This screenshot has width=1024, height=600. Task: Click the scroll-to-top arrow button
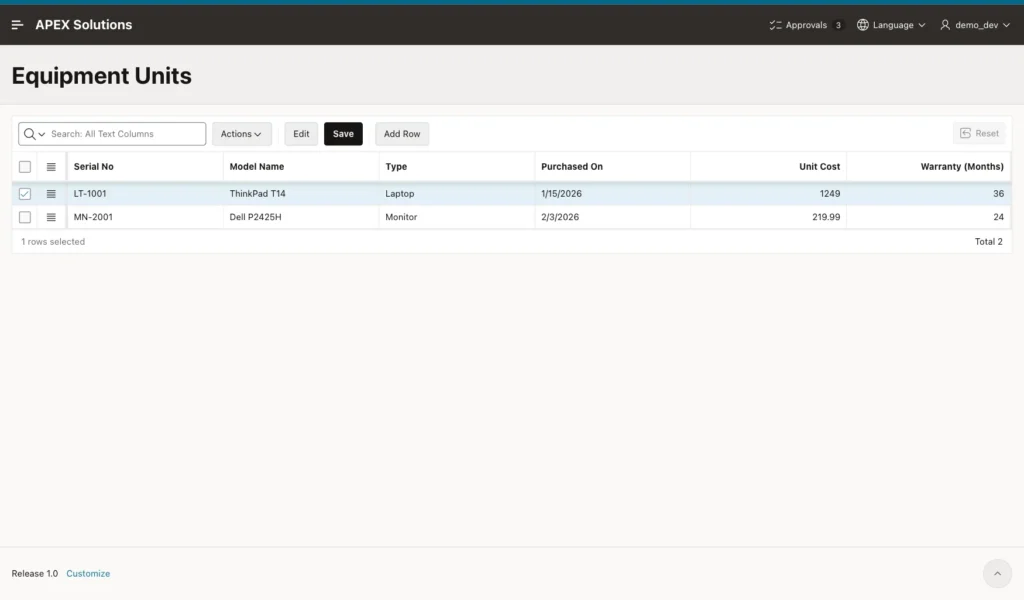click(997, 574)
